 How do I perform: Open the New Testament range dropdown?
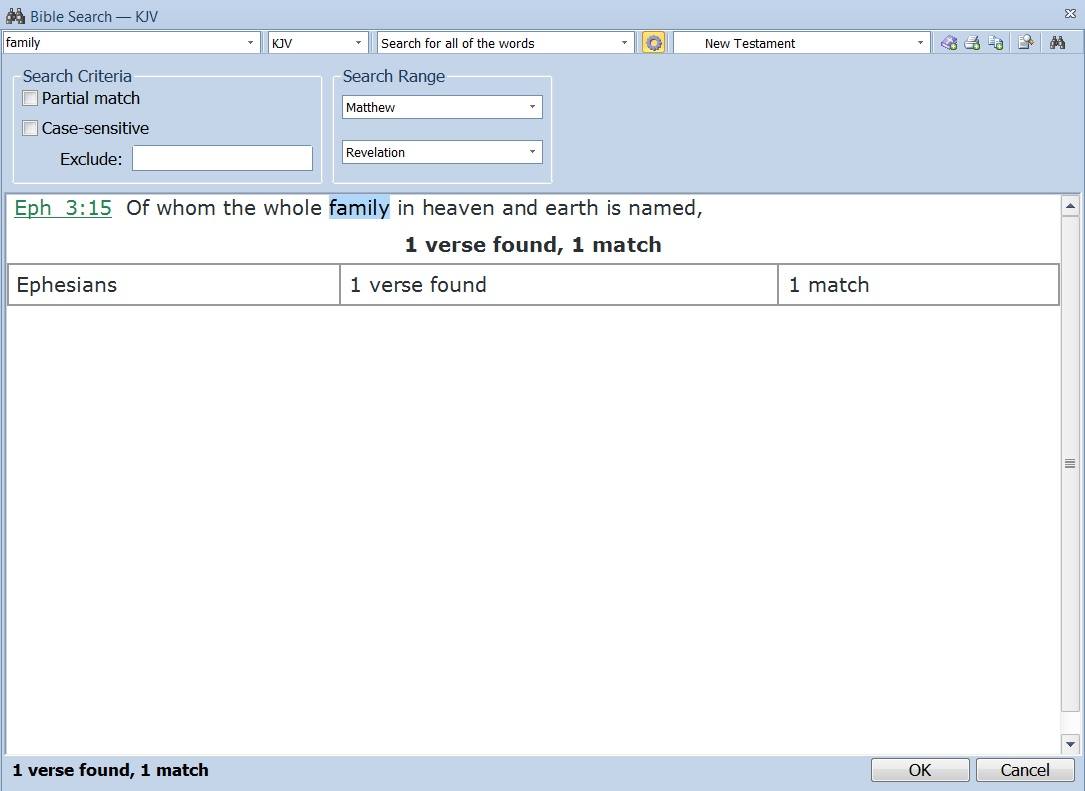click(x=920, y=43)
